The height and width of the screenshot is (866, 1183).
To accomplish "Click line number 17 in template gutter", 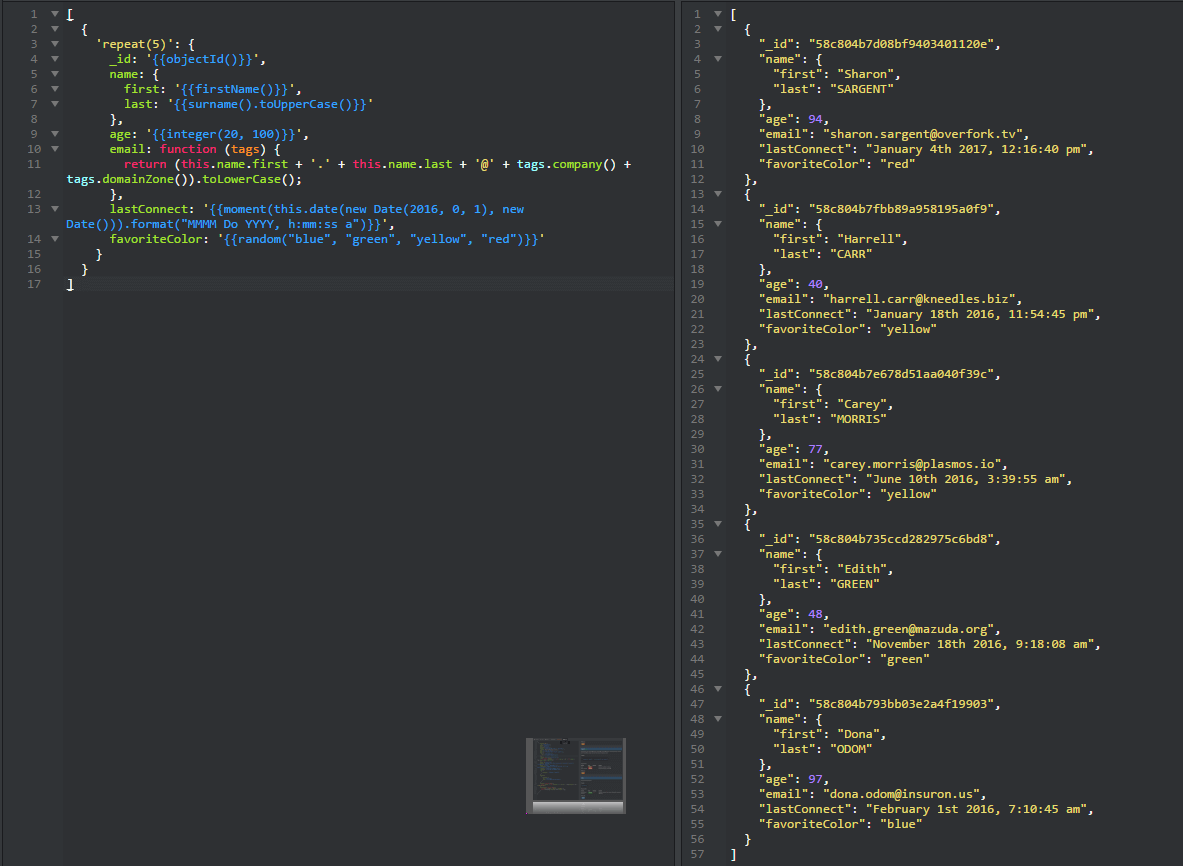I will pos(34,284).
